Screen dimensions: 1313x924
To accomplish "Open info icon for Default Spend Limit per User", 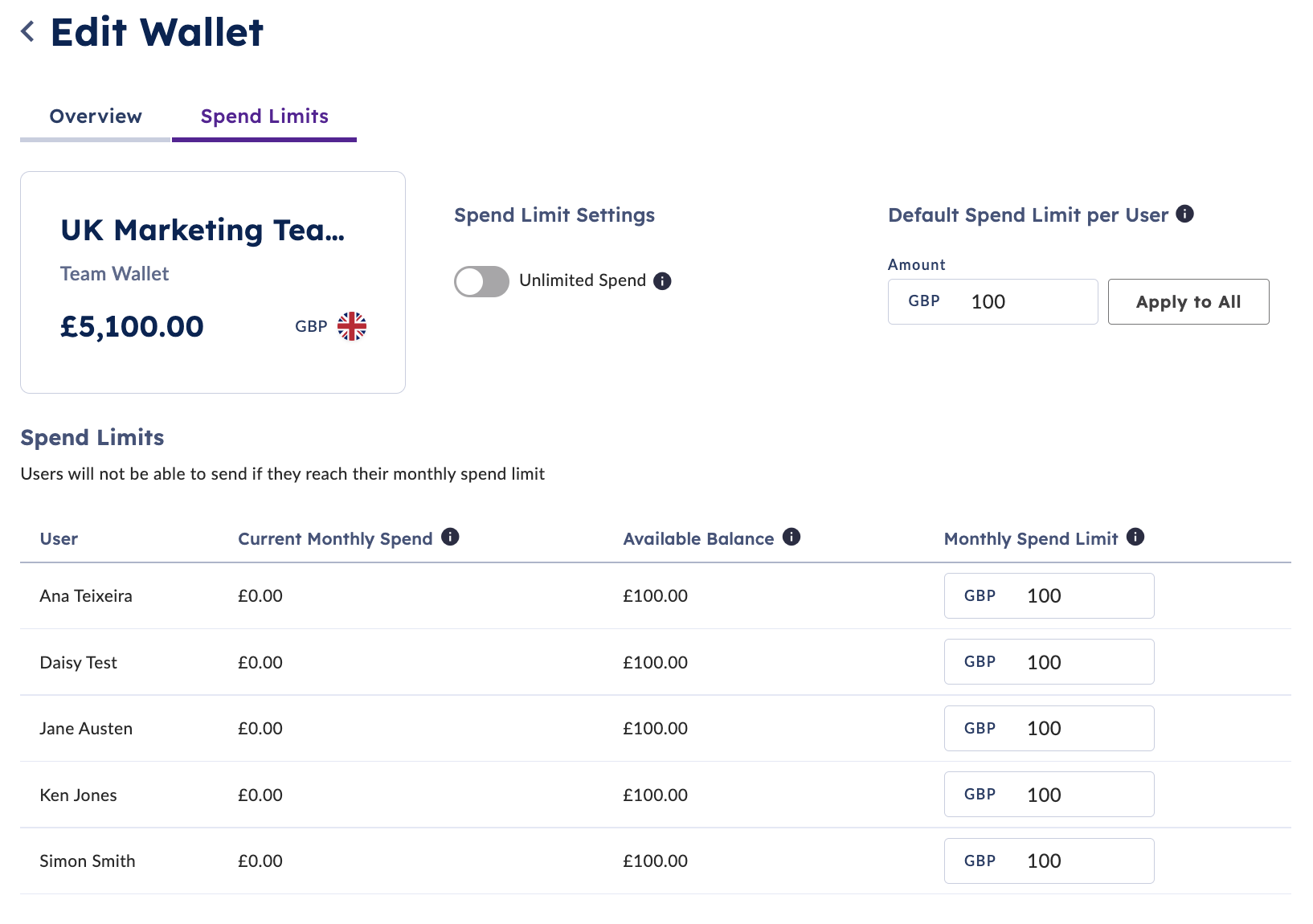I will click(1184, 214).
